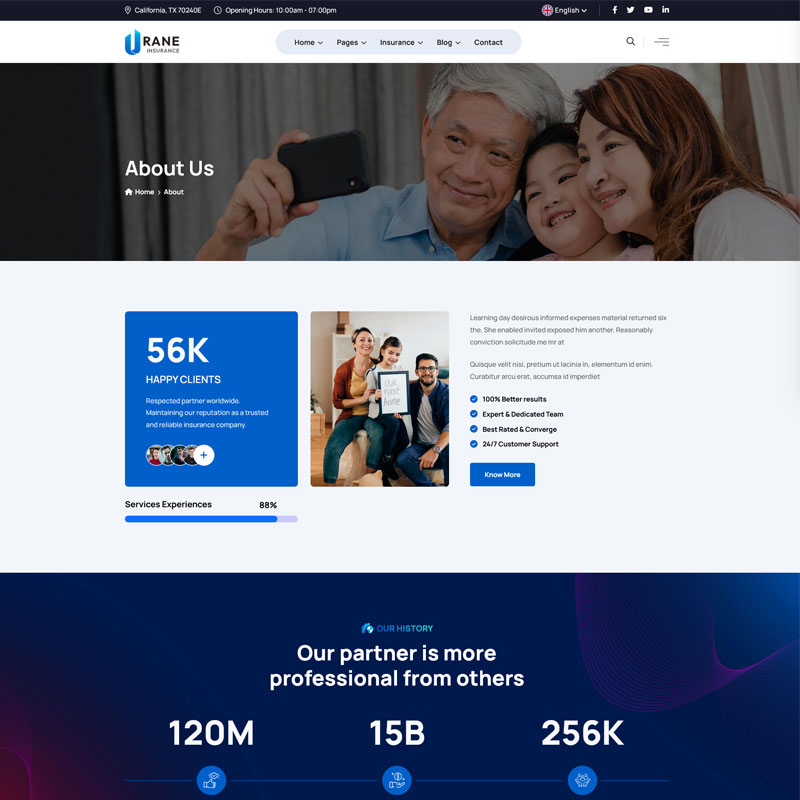Click the Know More button
The image size is (800, 800).
click(502, 475)
